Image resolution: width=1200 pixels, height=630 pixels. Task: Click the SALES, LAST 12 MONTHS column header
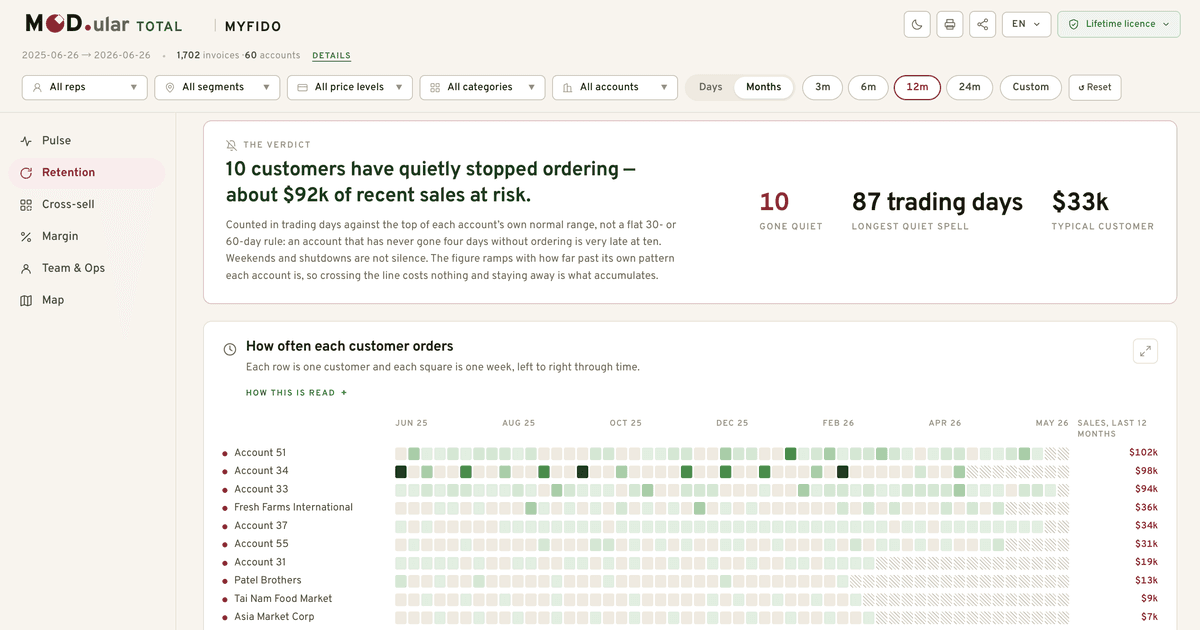pyautogui.click(x=1112, y=428)
